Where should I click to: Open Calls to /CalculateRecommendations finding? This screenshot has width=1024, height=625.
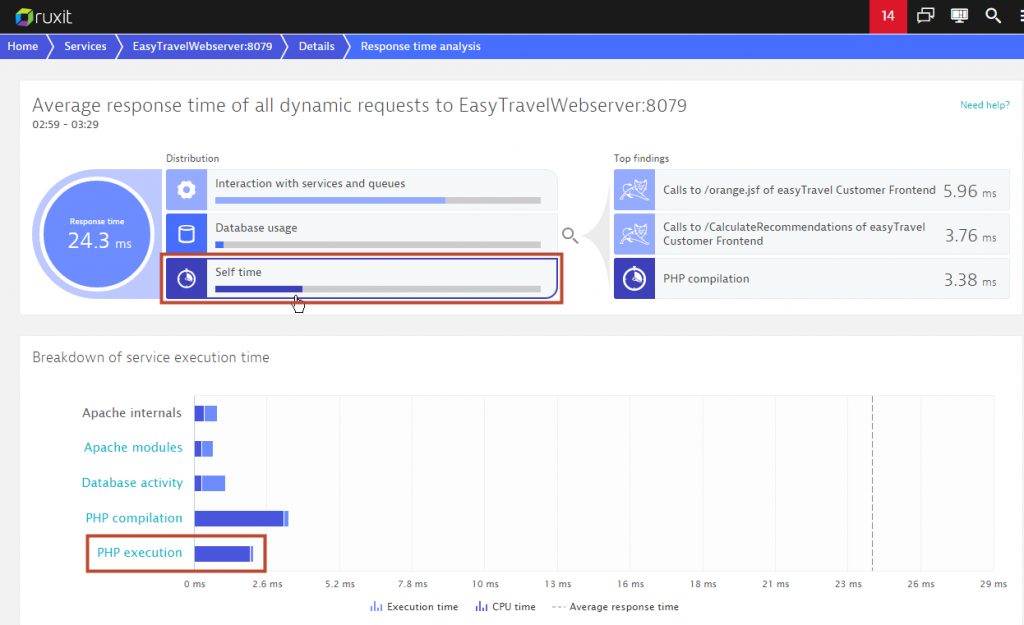point(812,234)
